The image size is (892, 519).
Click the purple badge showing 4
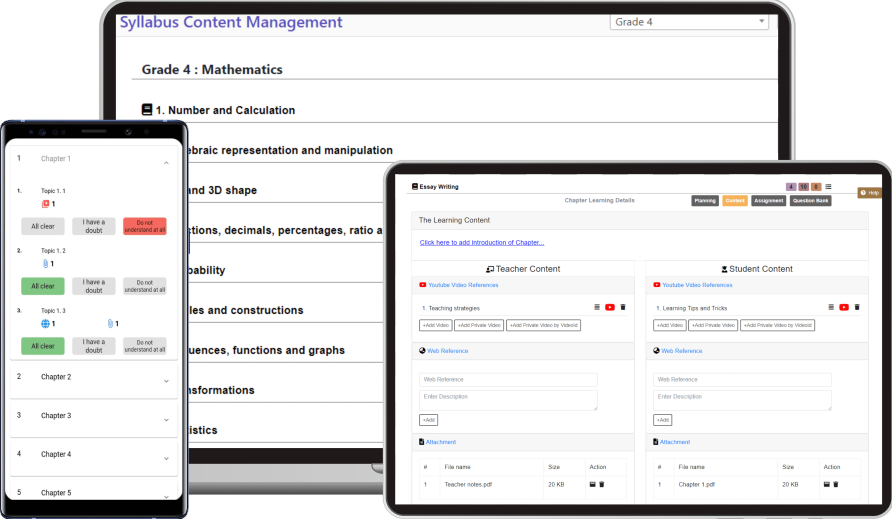[x=791, y=187]
